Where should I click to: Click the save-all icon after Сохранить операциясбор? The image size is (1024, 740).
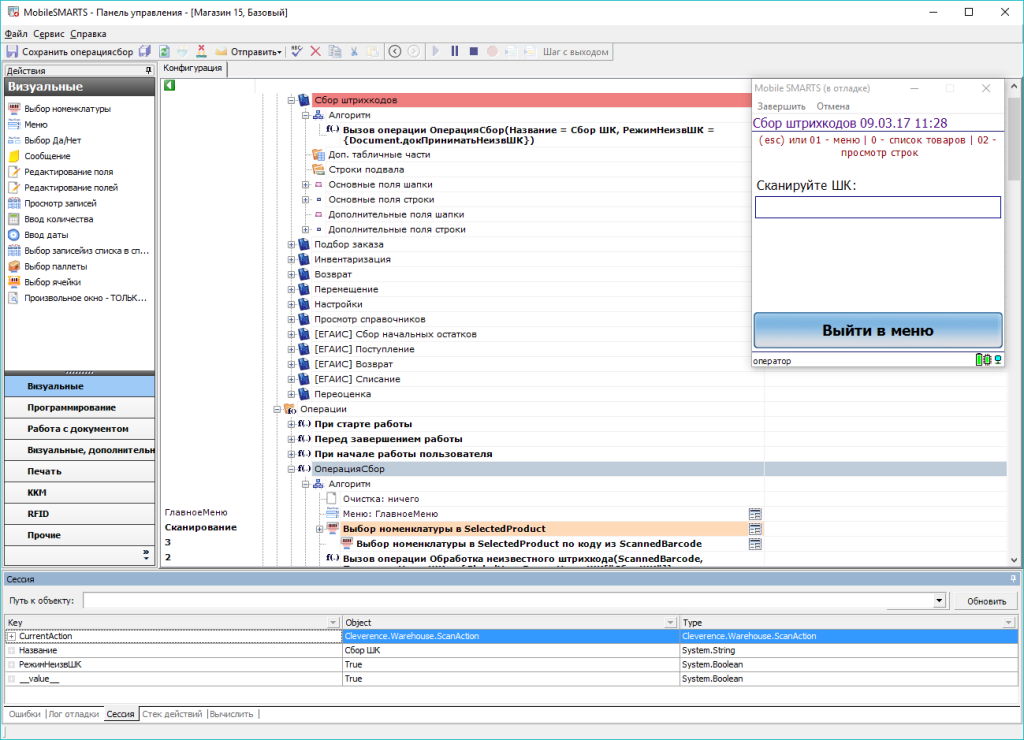[x=145, y=52]
